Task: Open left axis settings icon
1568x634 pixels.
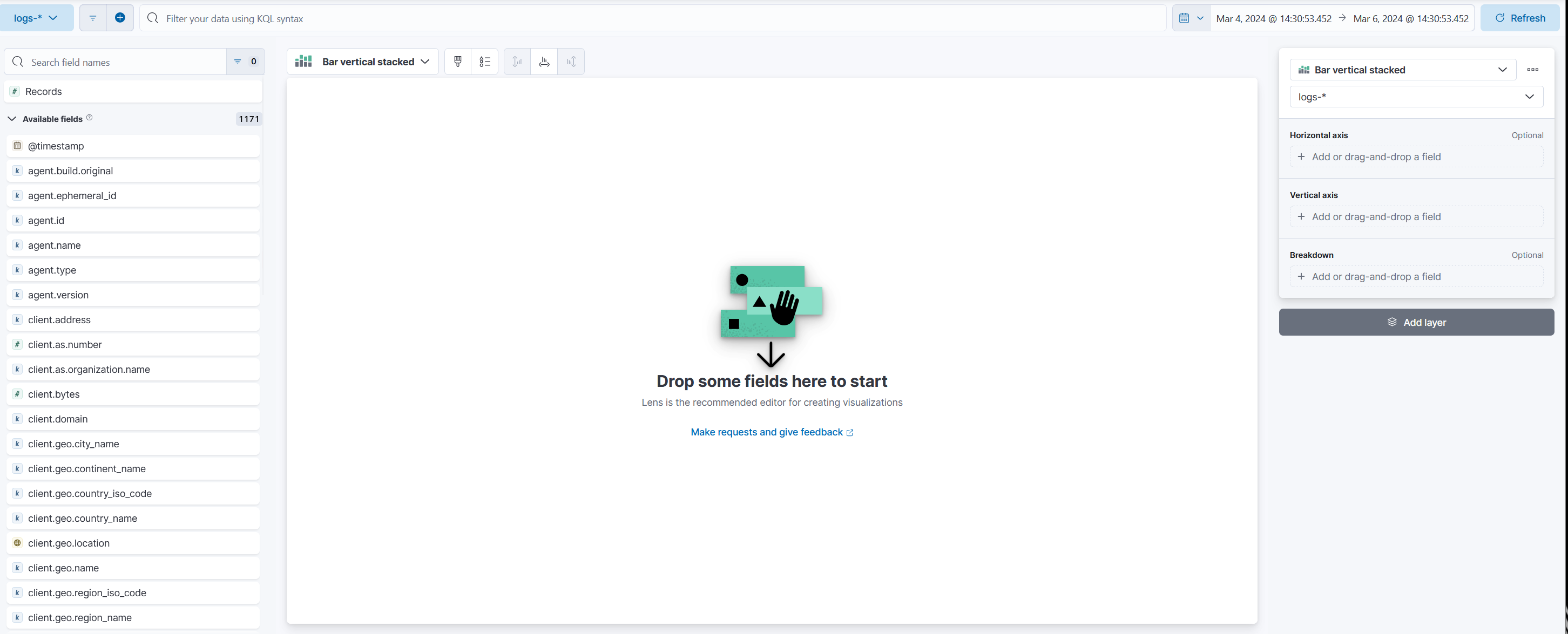Action: (517, 62)
